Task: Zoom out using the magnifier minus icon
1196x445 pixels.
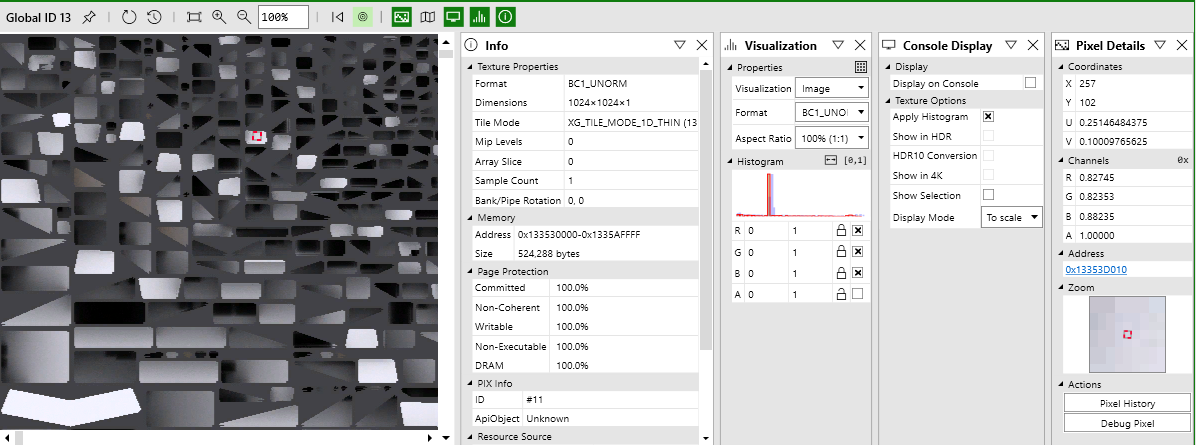Action: coord(244,16)
